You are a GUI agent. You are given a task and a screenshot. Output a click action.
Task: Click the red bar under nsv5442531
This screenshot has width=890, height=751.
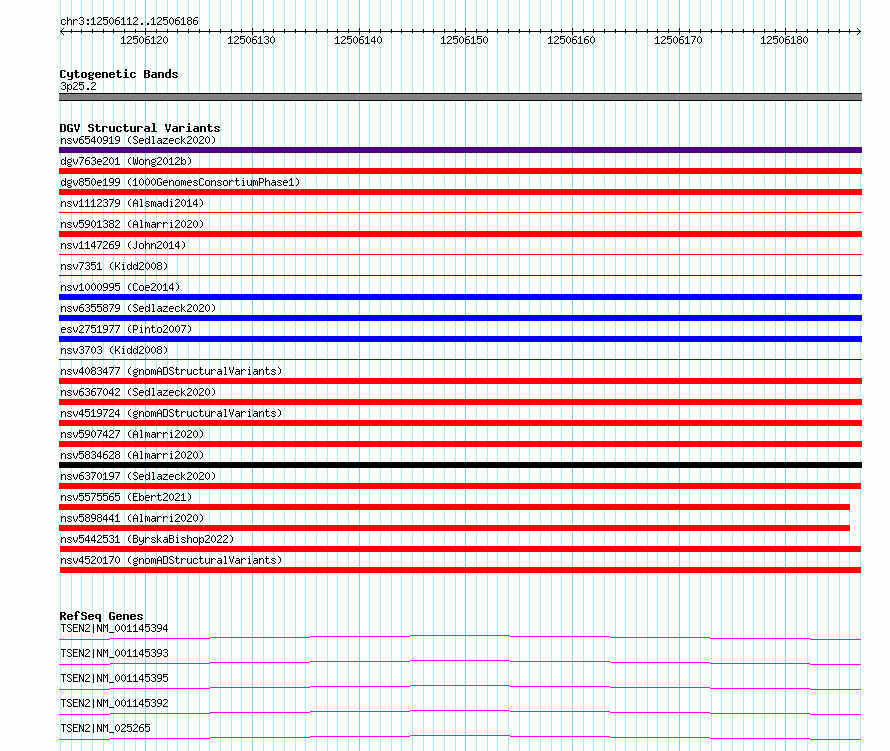tap(460, 549)
